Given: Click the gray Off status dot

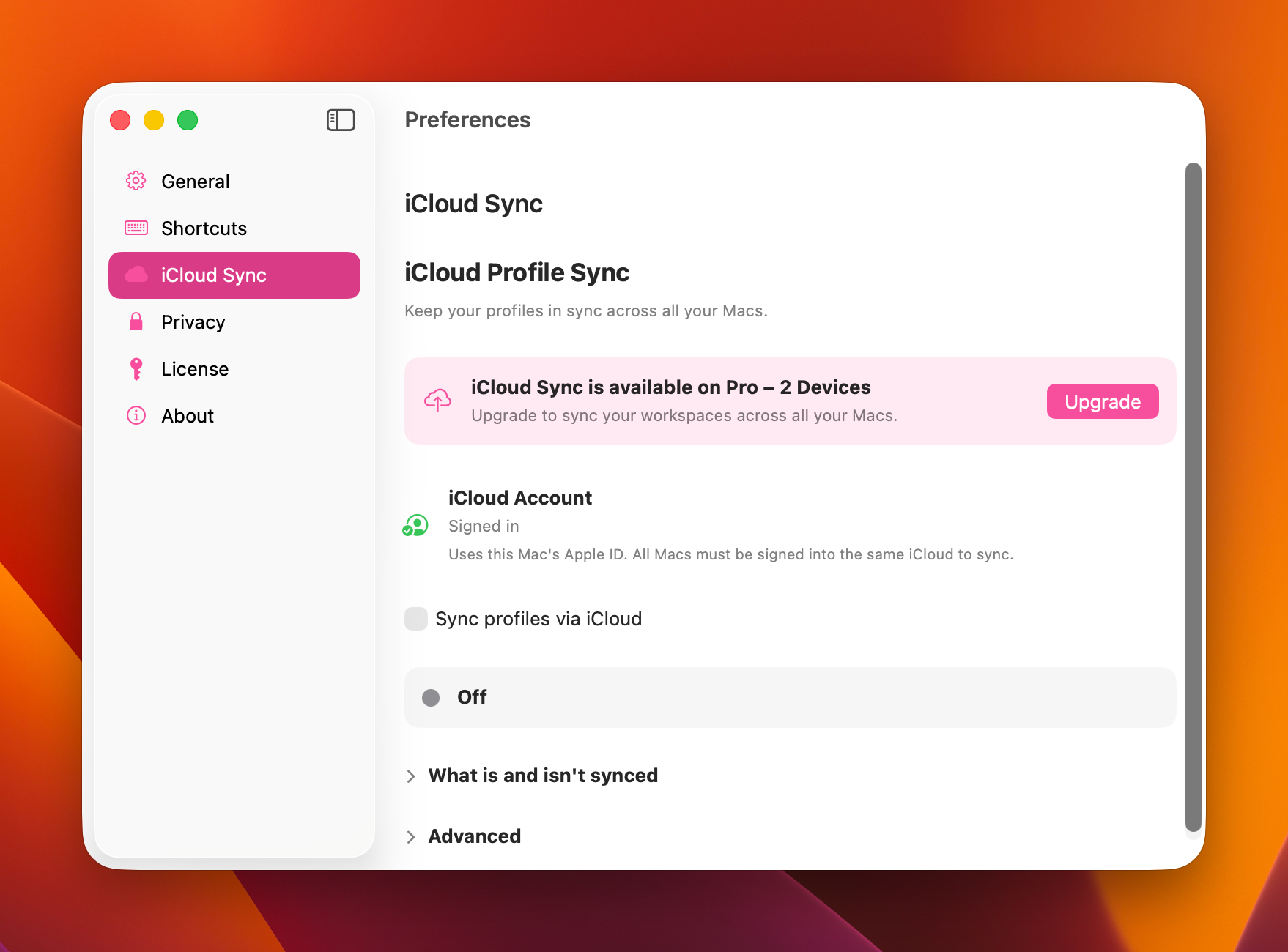Looking at the screenshot, I should point(431,697).
